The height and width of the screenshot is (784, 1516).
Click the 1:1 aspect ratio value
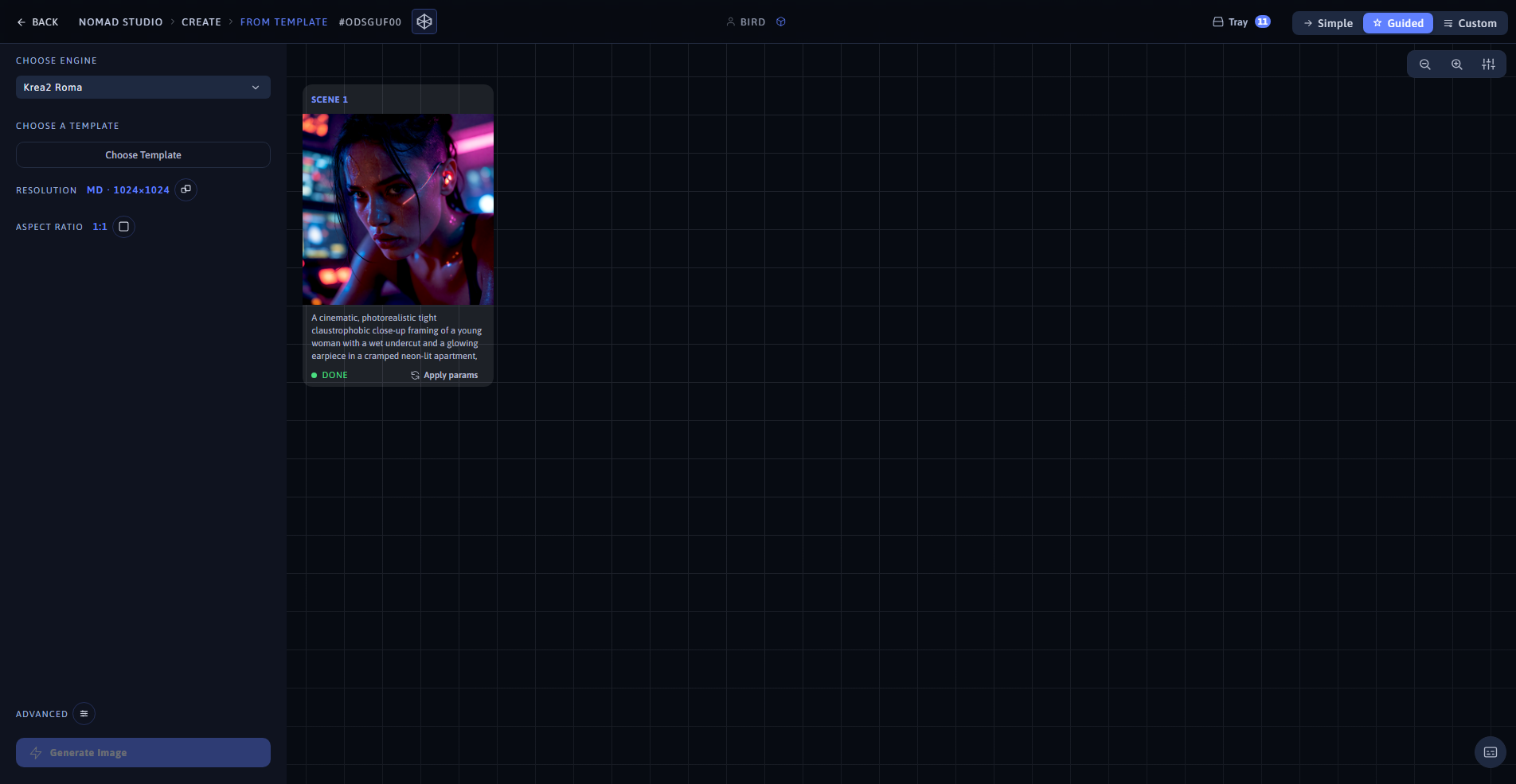(x=100, y=227)
